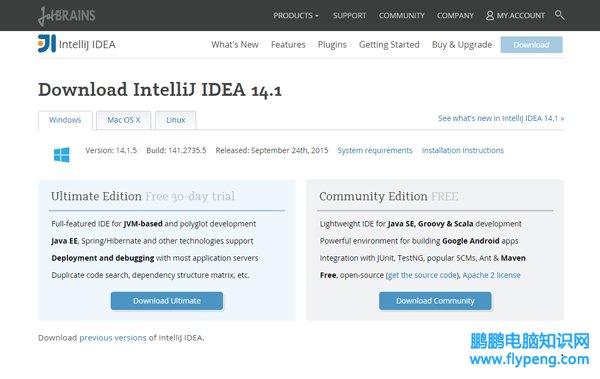Click Download Community button
This screenshot has height=379, width=600.
(435, 301)
